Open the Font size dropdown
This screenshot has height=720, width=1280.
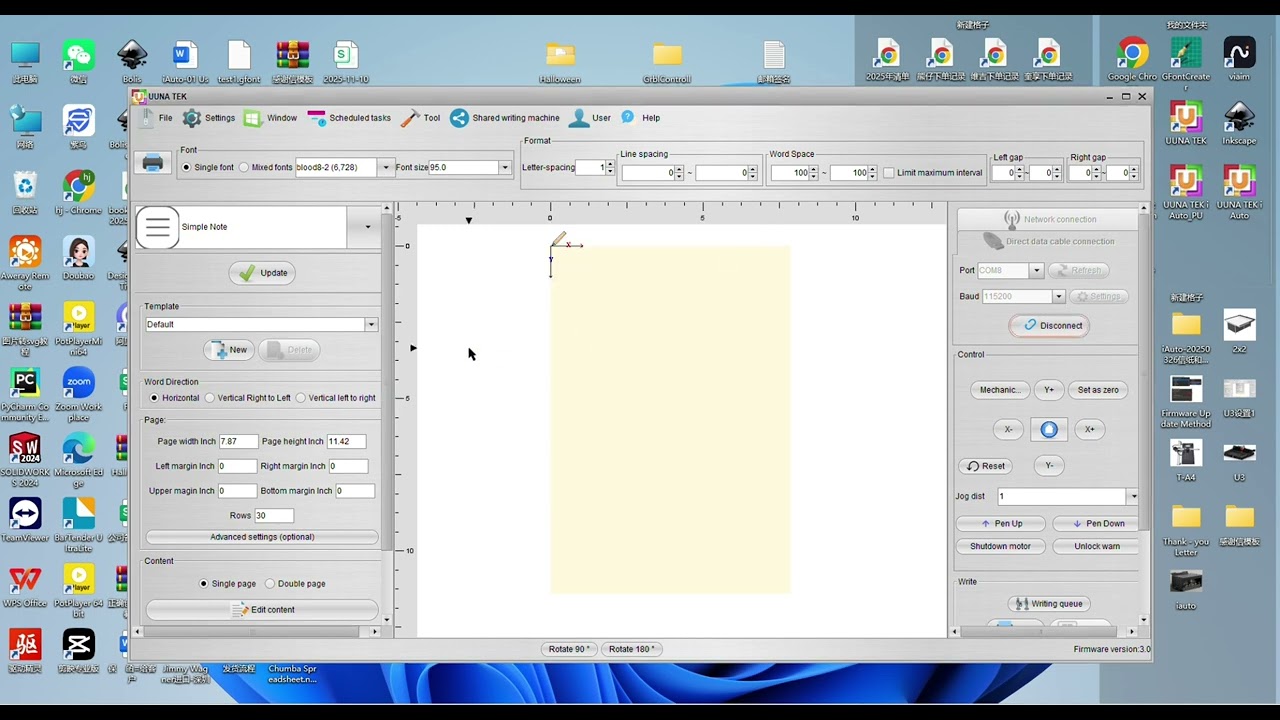(x=505, y=168)
